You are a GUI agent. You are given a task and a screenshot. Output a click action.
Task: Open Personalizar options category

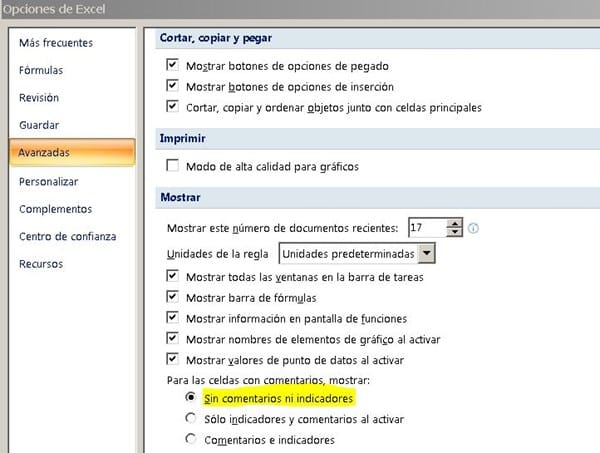coord(49,182)
